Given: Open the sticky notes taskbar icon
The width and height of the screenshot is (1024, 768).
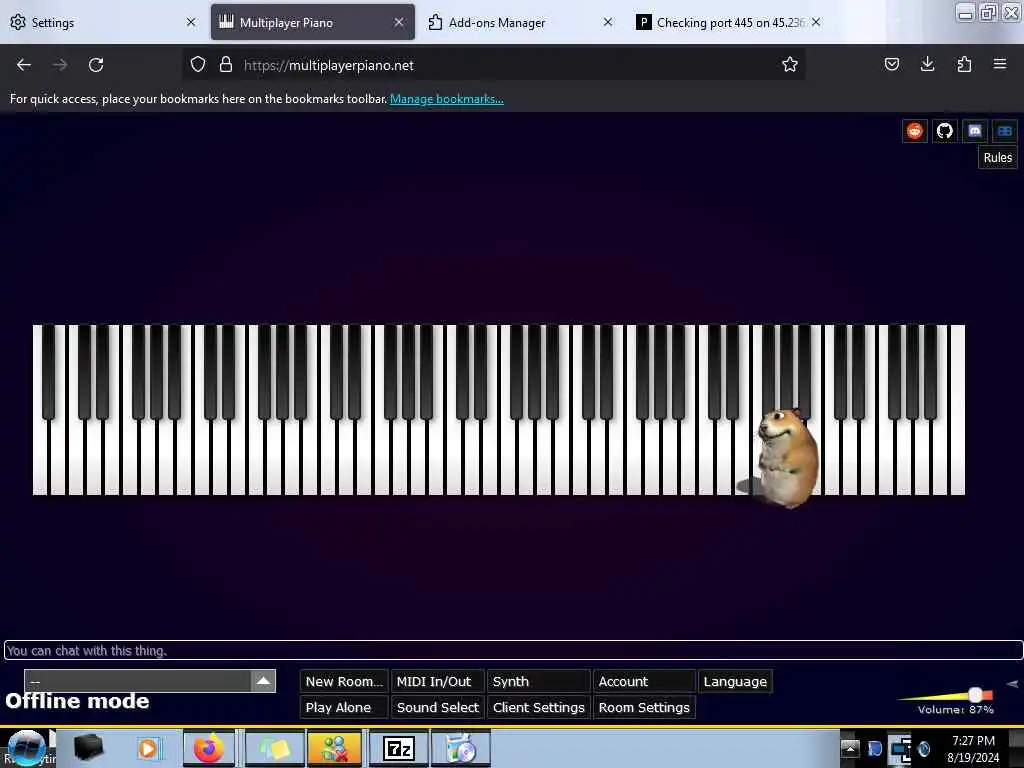Looking at the screenshot, I should tap(274, 748).
